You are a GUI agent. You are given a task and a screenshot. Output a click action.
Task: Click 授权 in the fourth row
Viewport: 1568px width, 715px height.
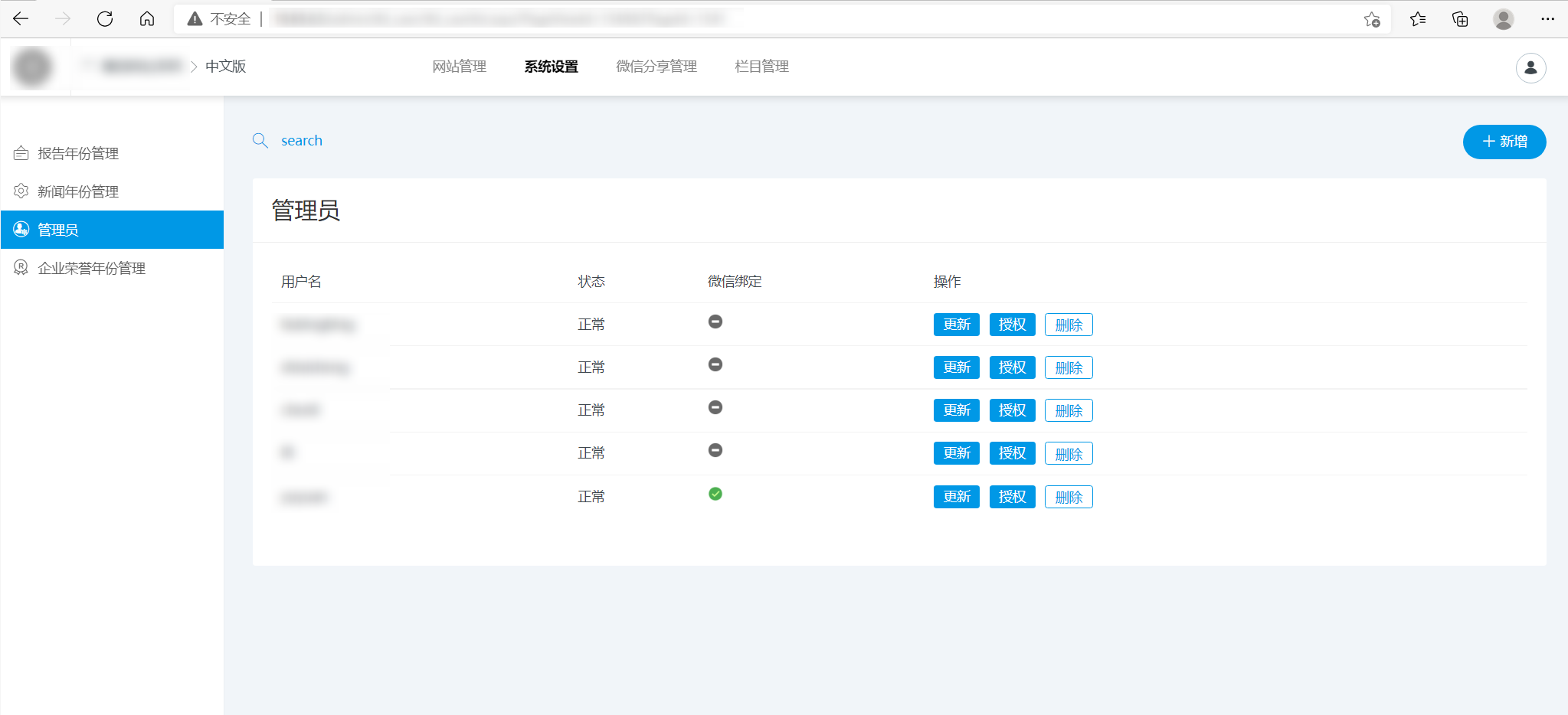coord(1013,453)
